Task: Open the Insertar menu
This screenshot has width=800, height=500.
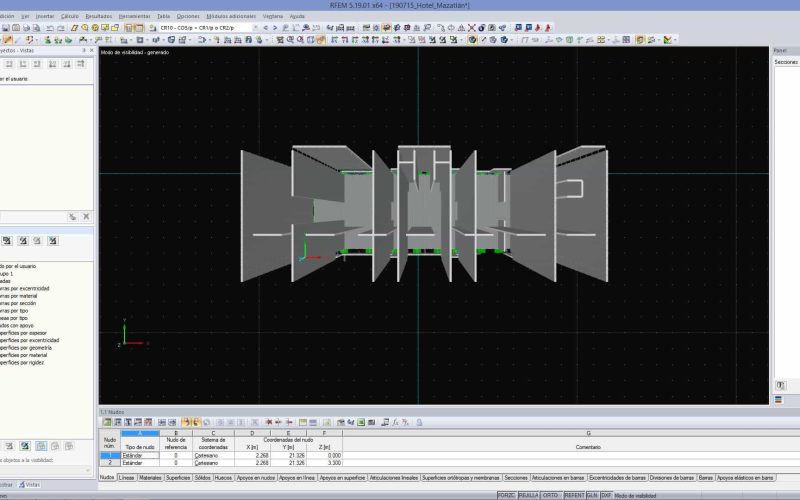Action: pyautogui.click(x=44, y=16)
